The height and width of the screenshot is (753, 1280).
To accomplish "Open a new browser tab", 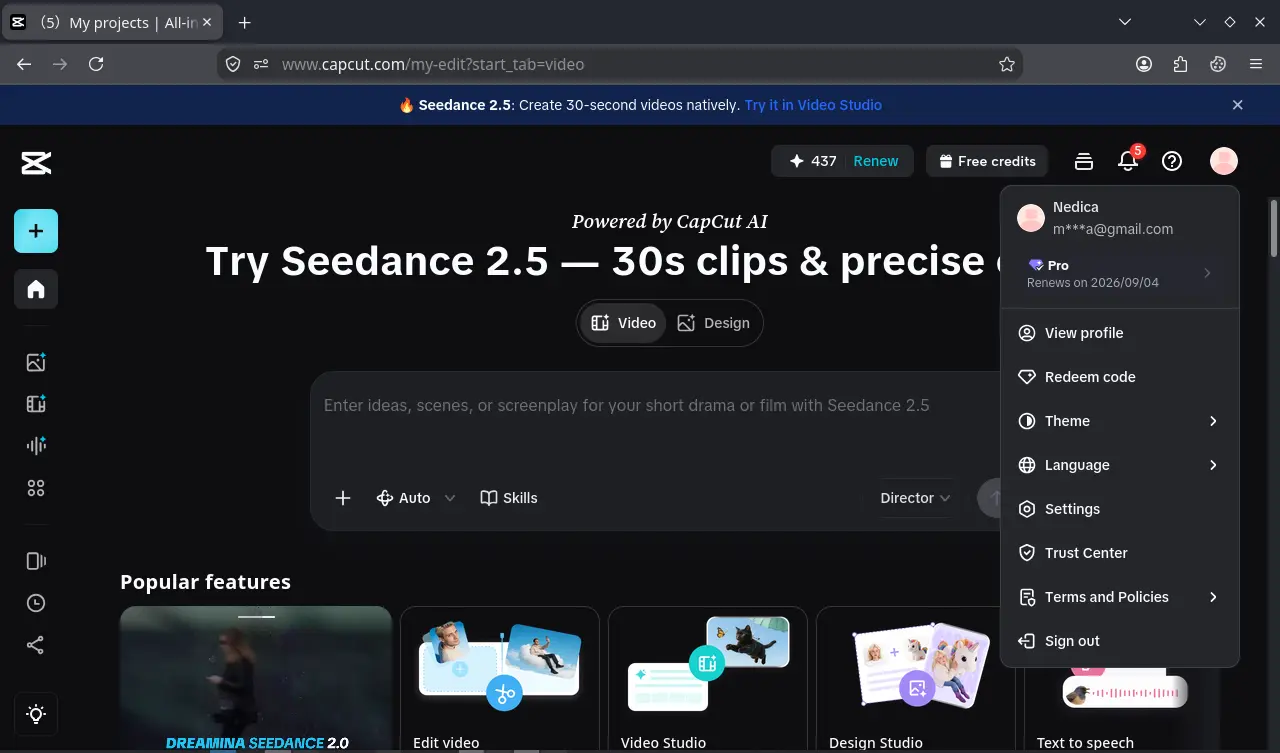I will (245, 22).
